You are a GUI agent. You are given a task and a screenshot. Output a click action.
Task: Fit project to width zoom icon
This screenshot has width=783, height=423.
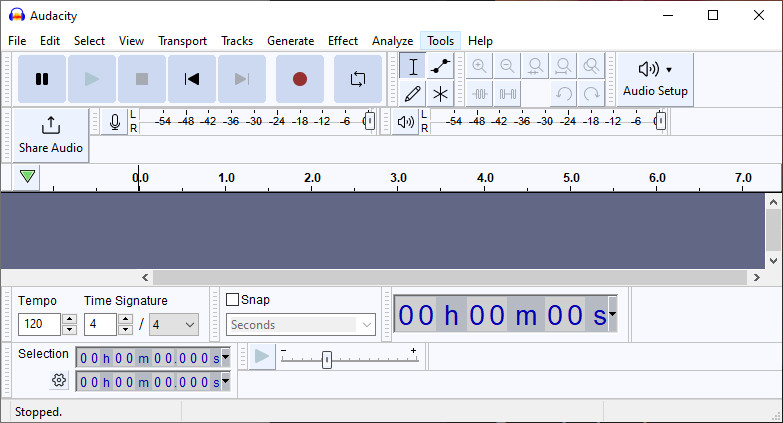click(x=563, y=66)
